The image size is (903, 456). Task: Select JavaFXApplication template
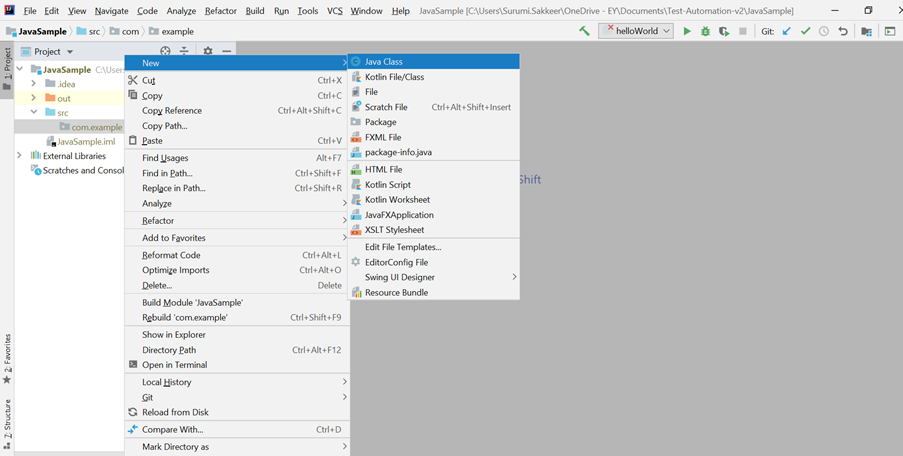pos(434,214)
